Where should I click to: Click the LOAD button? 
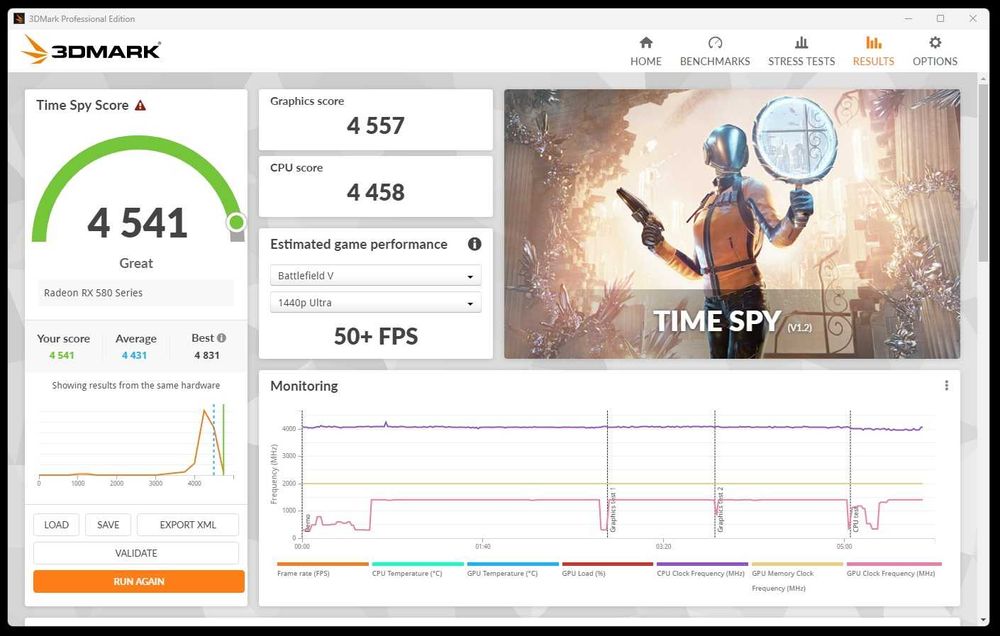point(56,524)
